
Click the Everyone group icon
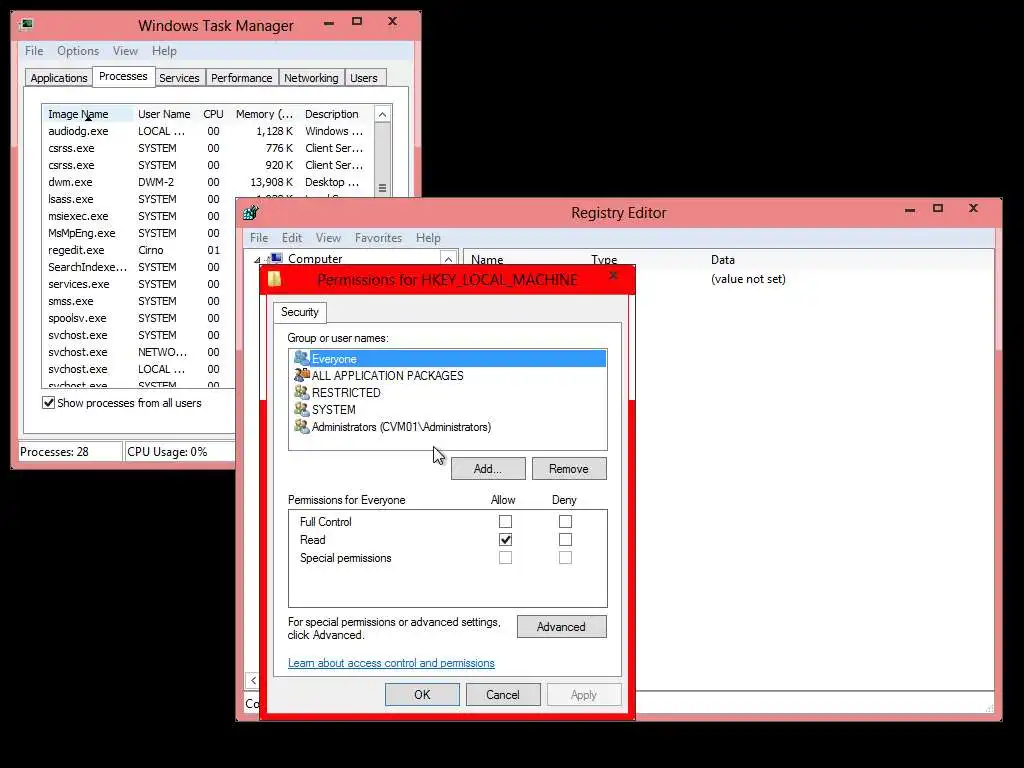click(301, 358)
